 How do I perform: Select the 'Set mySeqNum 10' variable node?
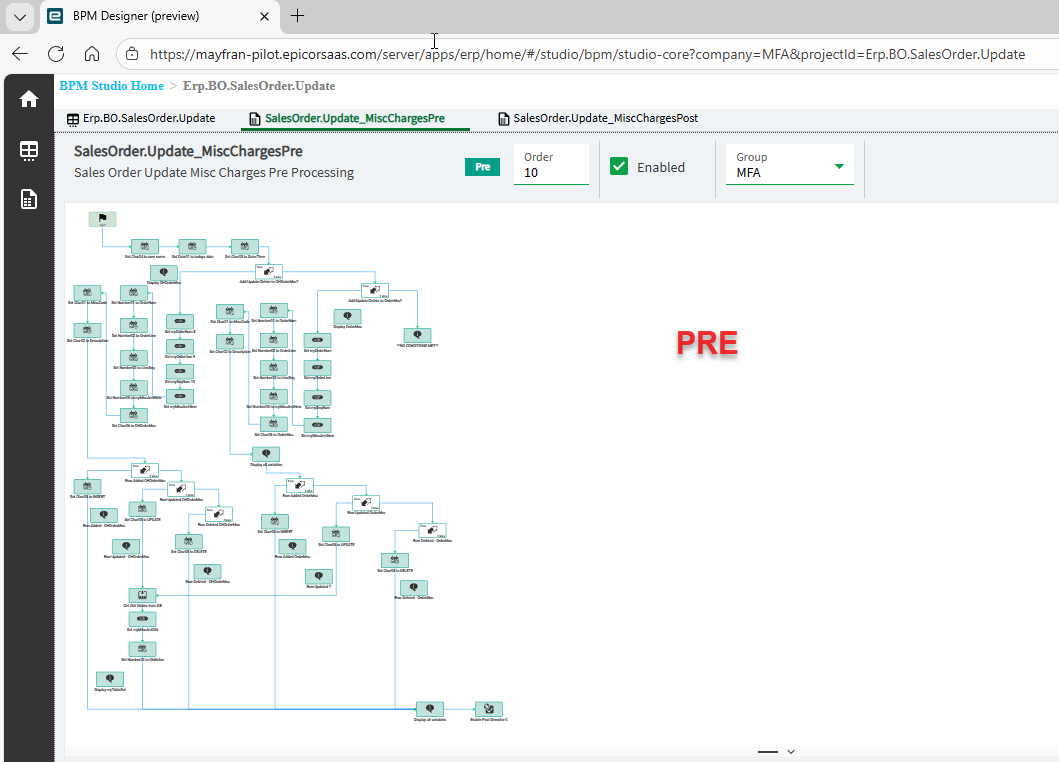180,372
